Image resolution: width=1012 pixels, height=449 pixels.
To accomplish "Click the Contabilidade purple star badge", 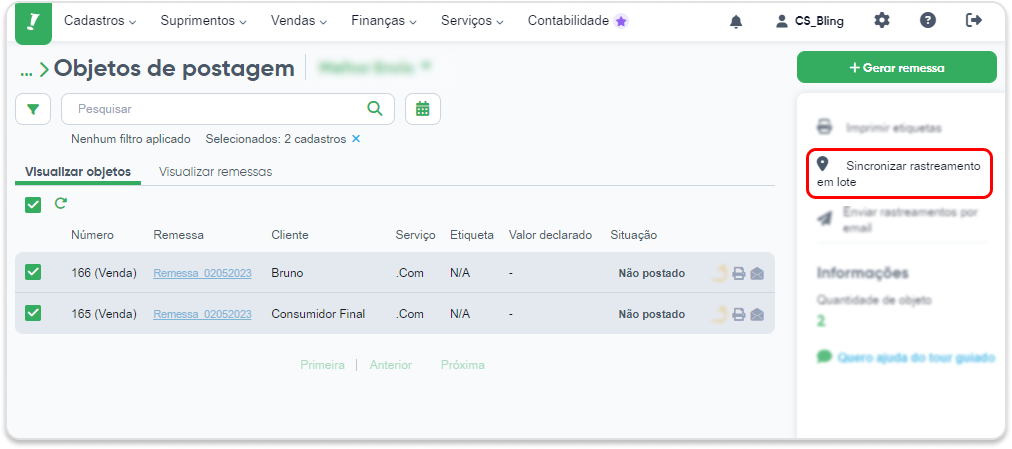I will [621, 21].
